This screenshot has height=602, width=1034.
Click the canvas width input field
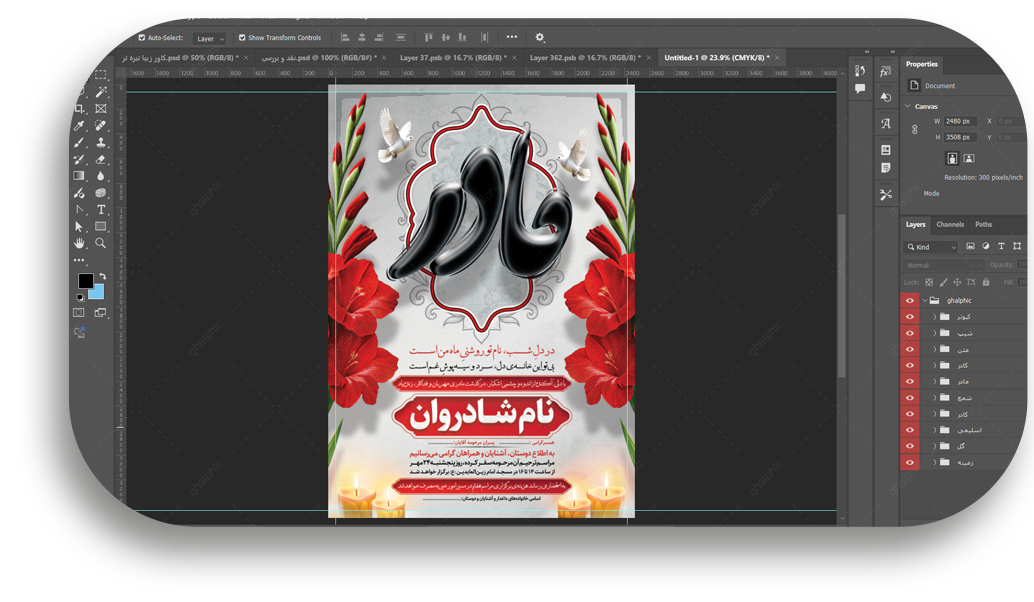click(960, 121)
